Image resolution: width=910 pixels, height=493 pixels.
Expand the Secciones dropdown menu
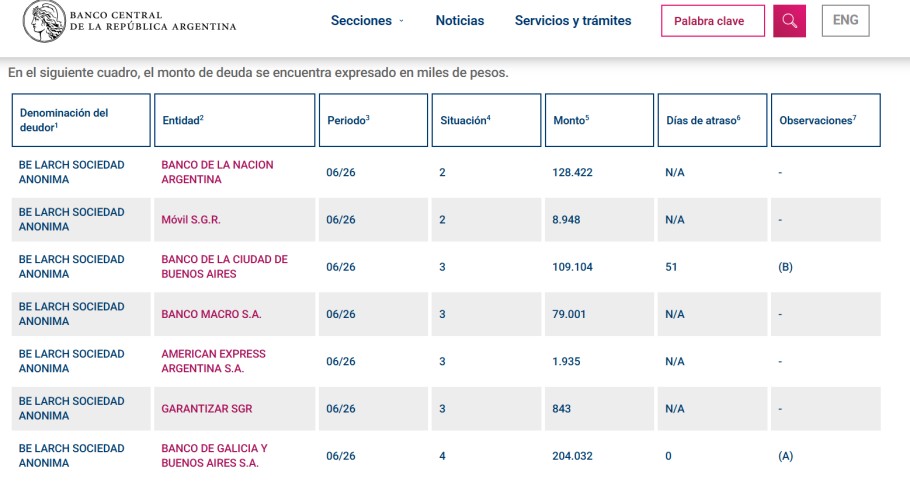[x=367, y=20]
